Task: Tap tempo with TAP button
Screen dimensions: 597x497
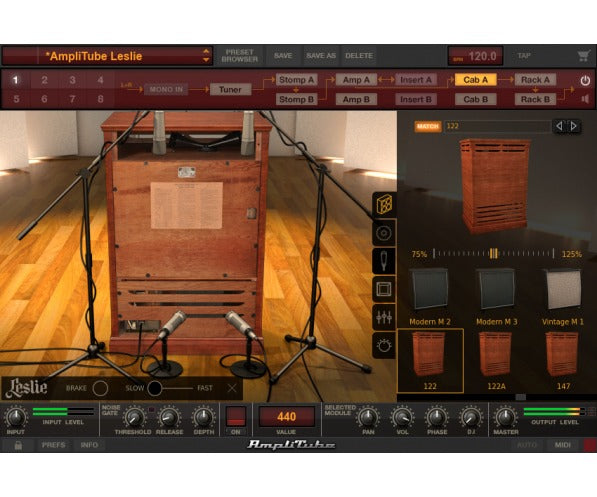Action: click(524, 56)
